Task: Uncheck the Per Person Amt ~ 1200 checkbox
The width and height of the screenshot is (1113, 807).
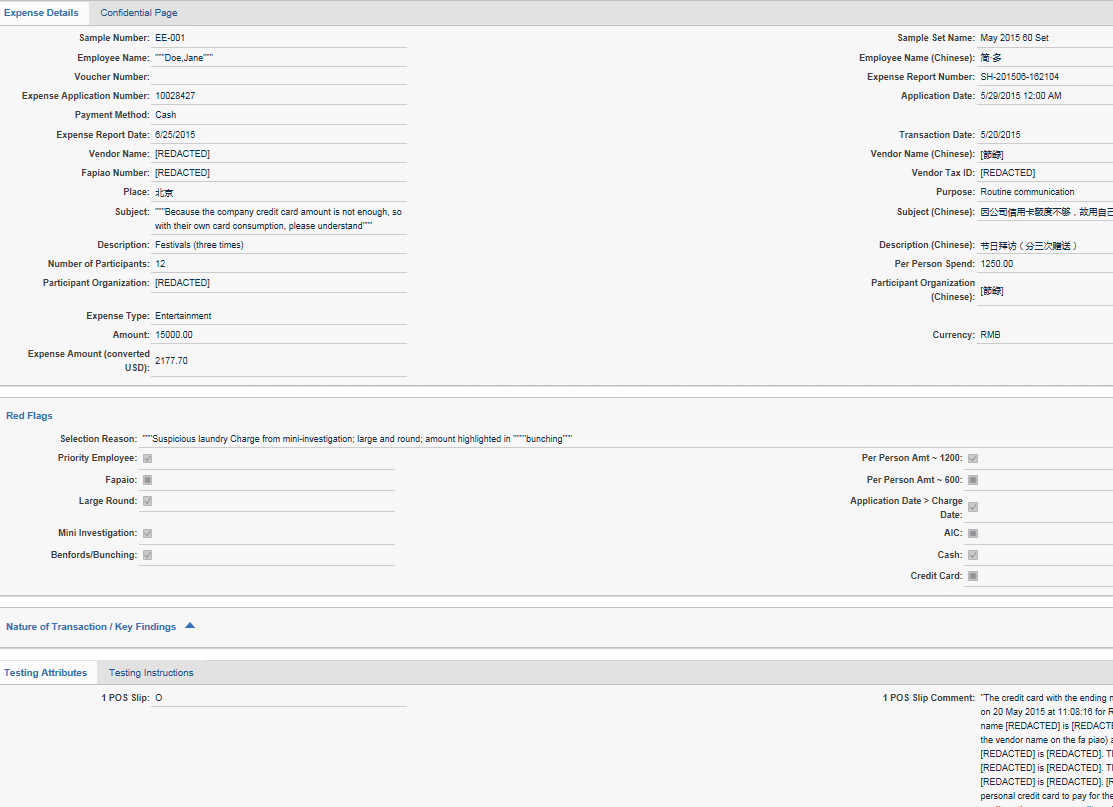Action: [973, 458]
